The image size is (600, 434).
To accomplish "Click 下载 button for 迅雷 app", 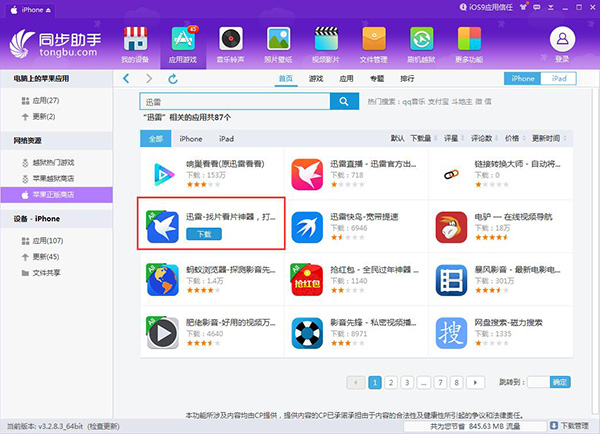I will point(204,234).
